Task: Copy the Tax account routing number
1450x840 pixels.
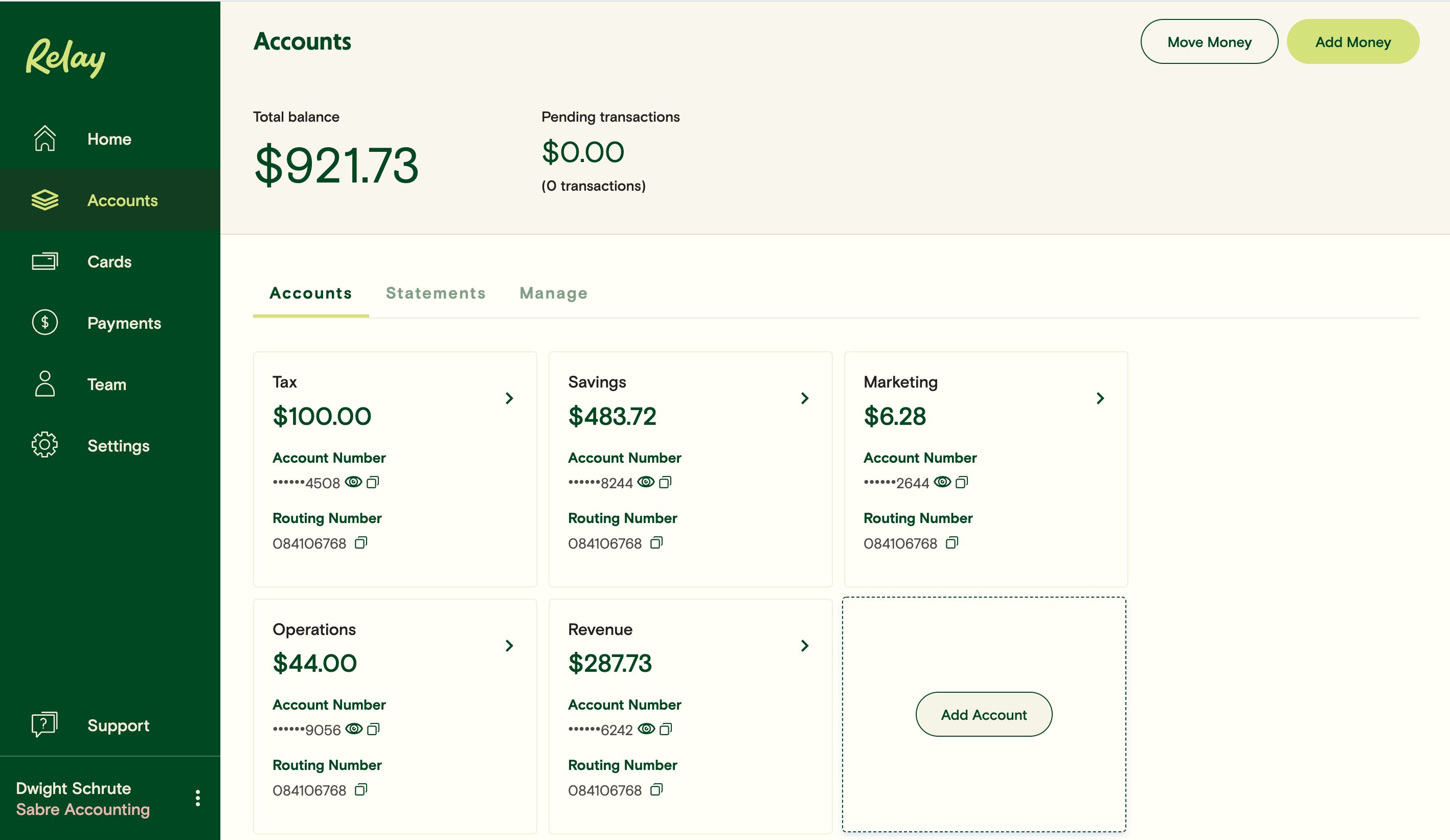Action: (x=361, y=542)
